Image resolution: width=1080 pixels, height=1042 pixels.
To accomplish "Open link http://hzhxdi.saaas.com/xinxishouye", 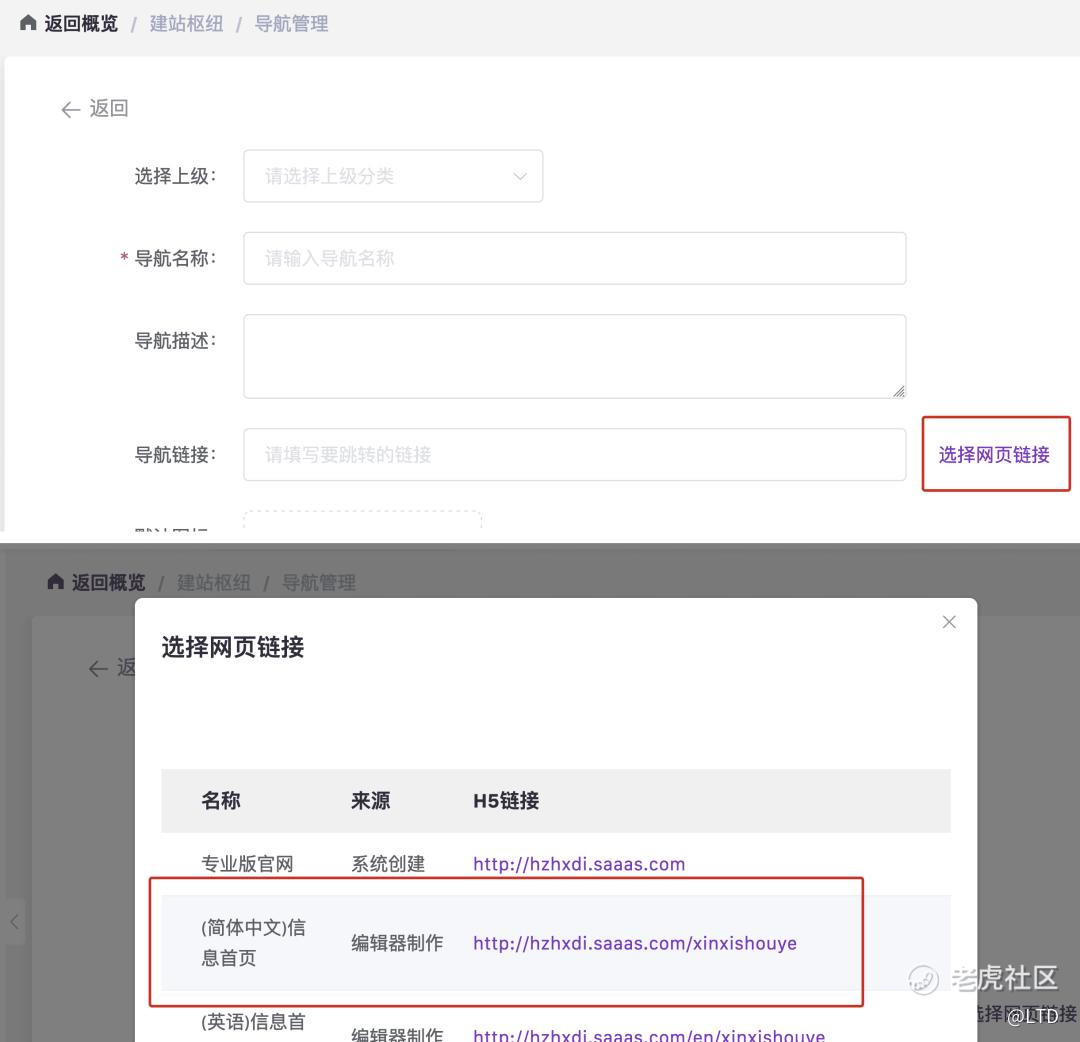I will [635, 943].
